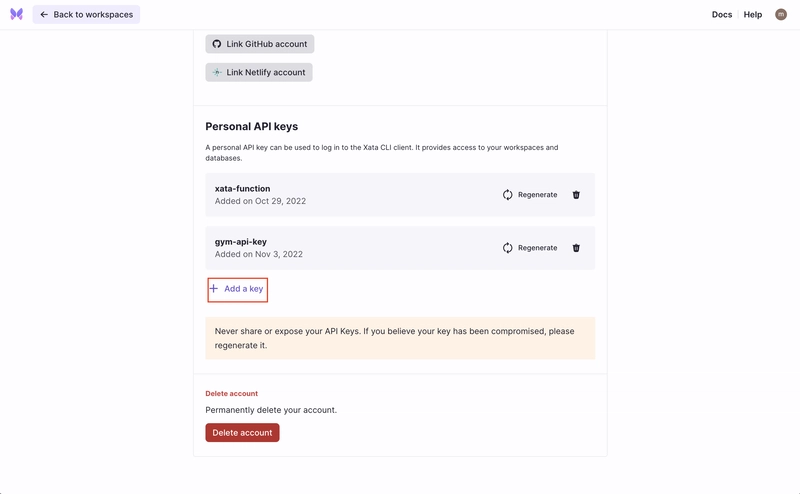
Task: Link a GitHub account
Action: [x=260, y=44]
